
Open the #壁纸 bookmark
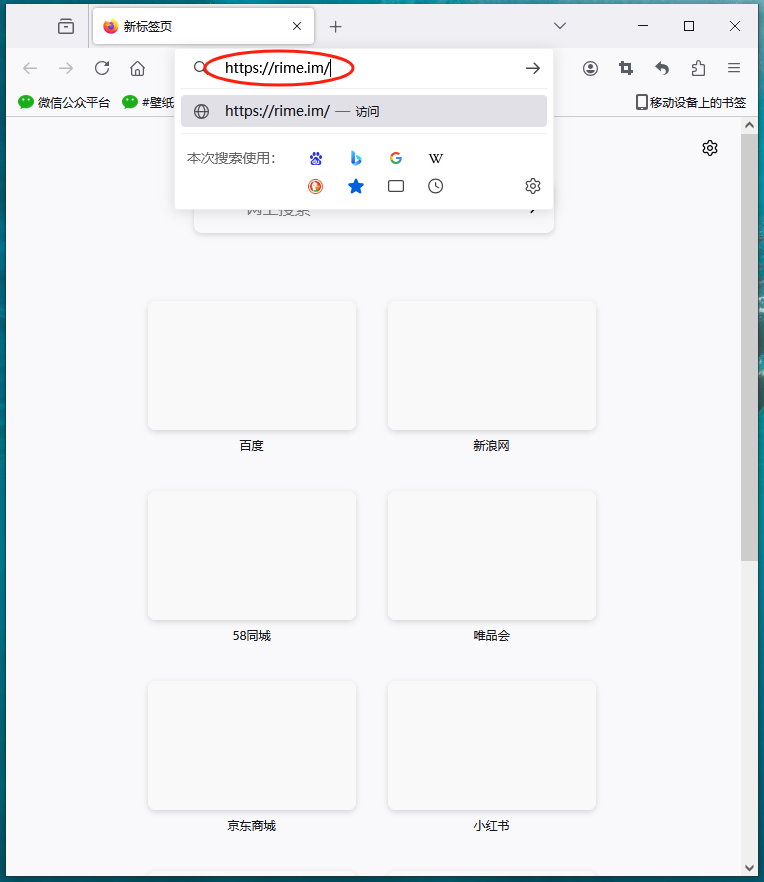click(148, 102)
